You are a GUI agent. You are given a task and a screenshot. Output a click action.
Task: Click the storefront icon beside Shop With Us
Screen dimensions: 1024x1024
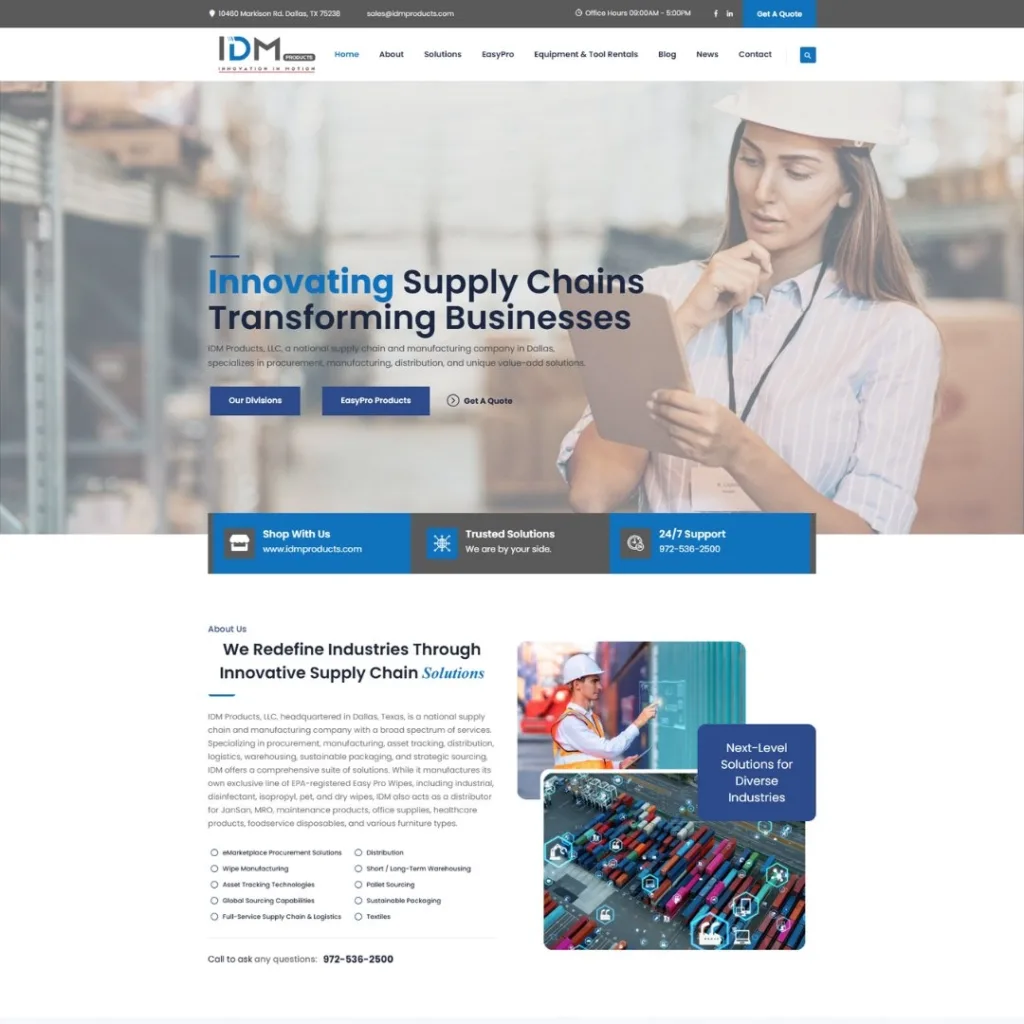(x=239, y=543)
